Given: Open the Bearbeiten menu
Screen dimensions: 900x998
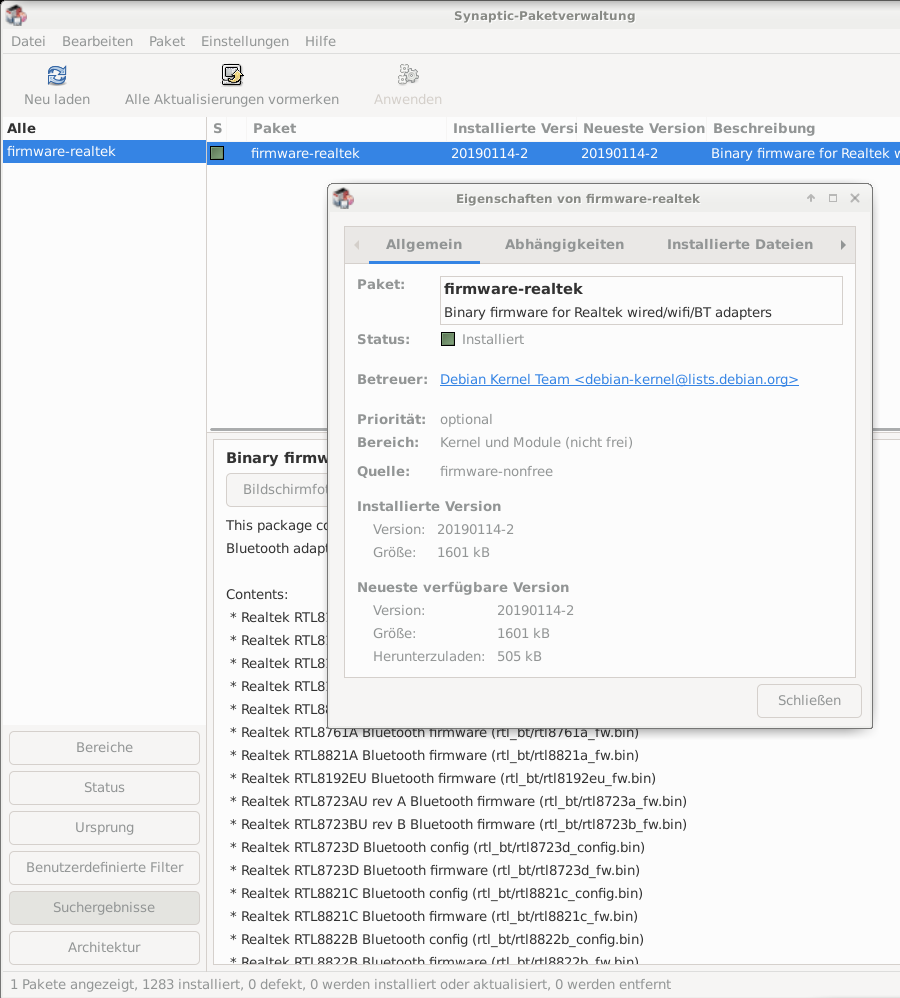Looking at the screenshot, I should point(97,41).
